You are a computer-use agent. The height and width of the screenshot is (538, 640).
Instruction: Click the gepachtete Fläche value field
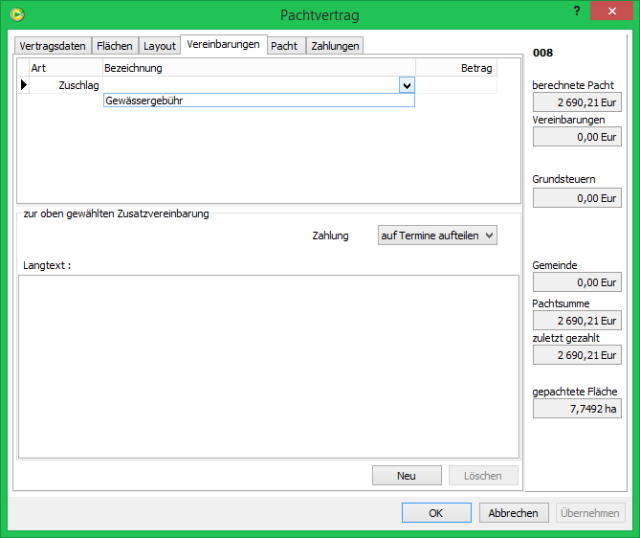coord(577,408)
